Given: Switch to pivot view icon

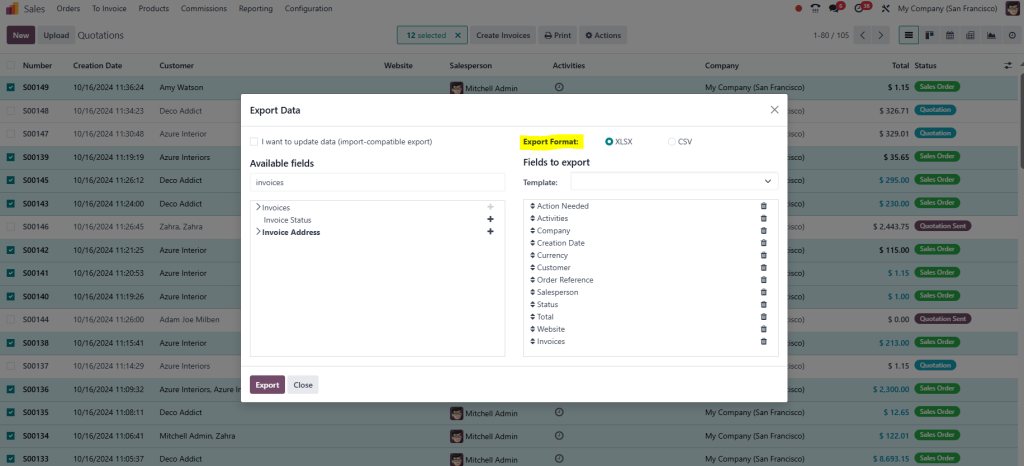Looking at the screenshot, I should click(x=970, y=35).
